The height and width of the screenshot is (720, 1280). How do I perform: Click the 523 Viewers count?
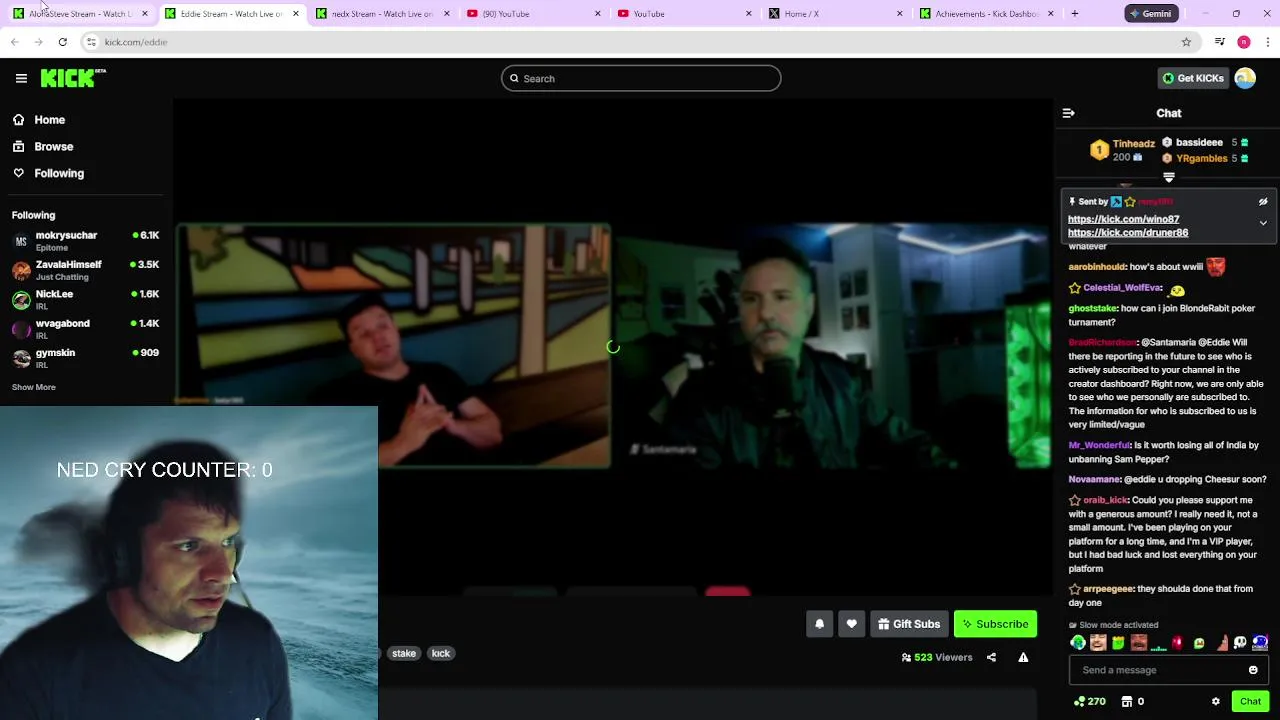point(937,657)
